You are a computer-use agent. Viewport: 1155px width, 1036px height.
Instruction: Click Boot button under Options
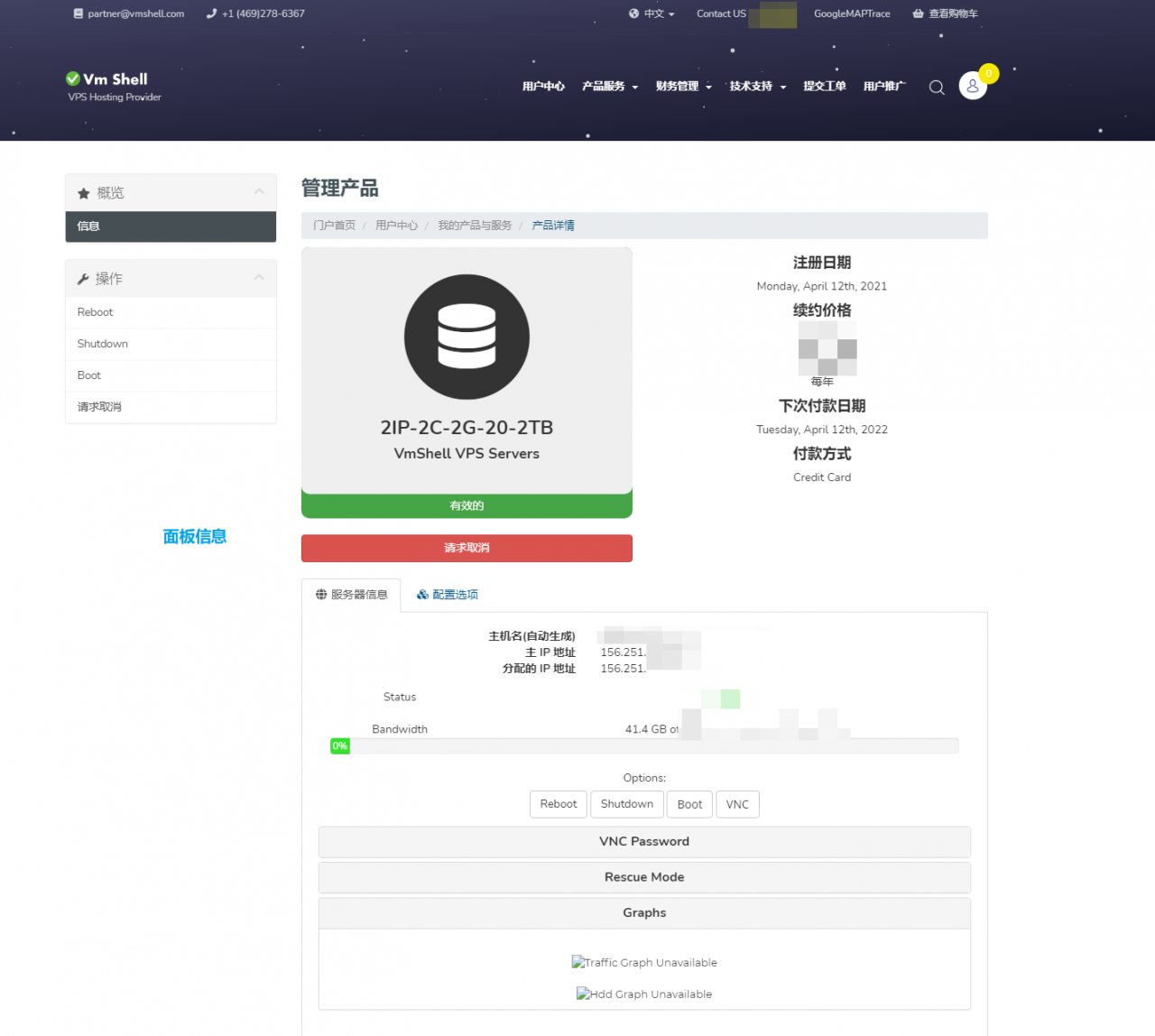[x=689, y=804]
